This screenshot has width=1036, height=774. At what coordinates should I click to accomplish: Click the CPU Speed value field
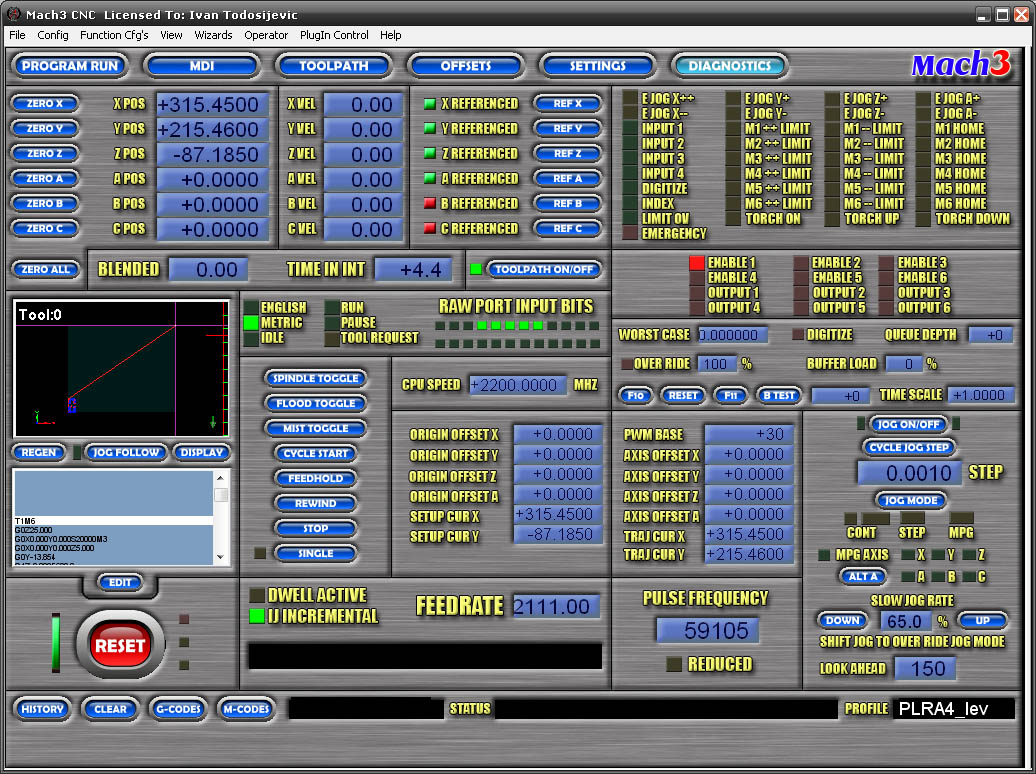tap(518, 385)
